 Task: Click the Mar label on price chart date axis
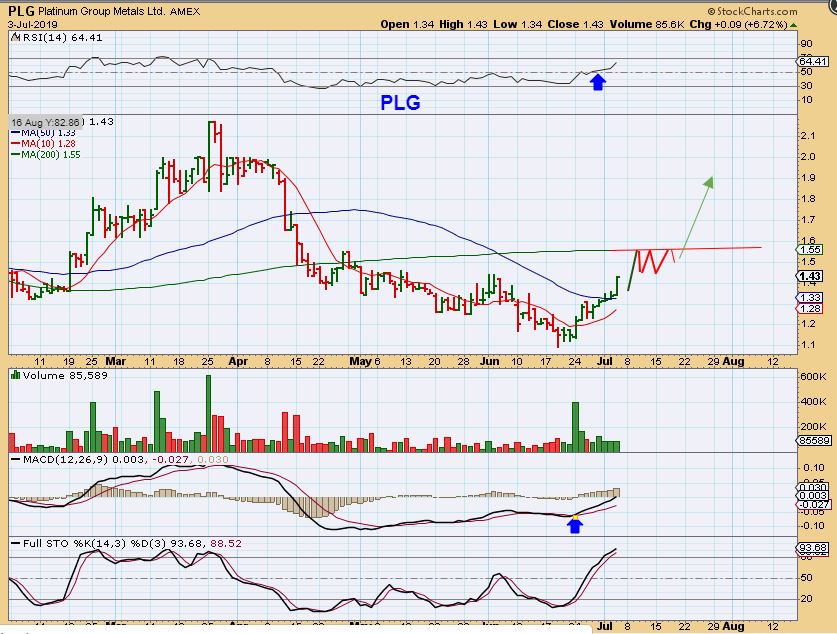[115, 361]
